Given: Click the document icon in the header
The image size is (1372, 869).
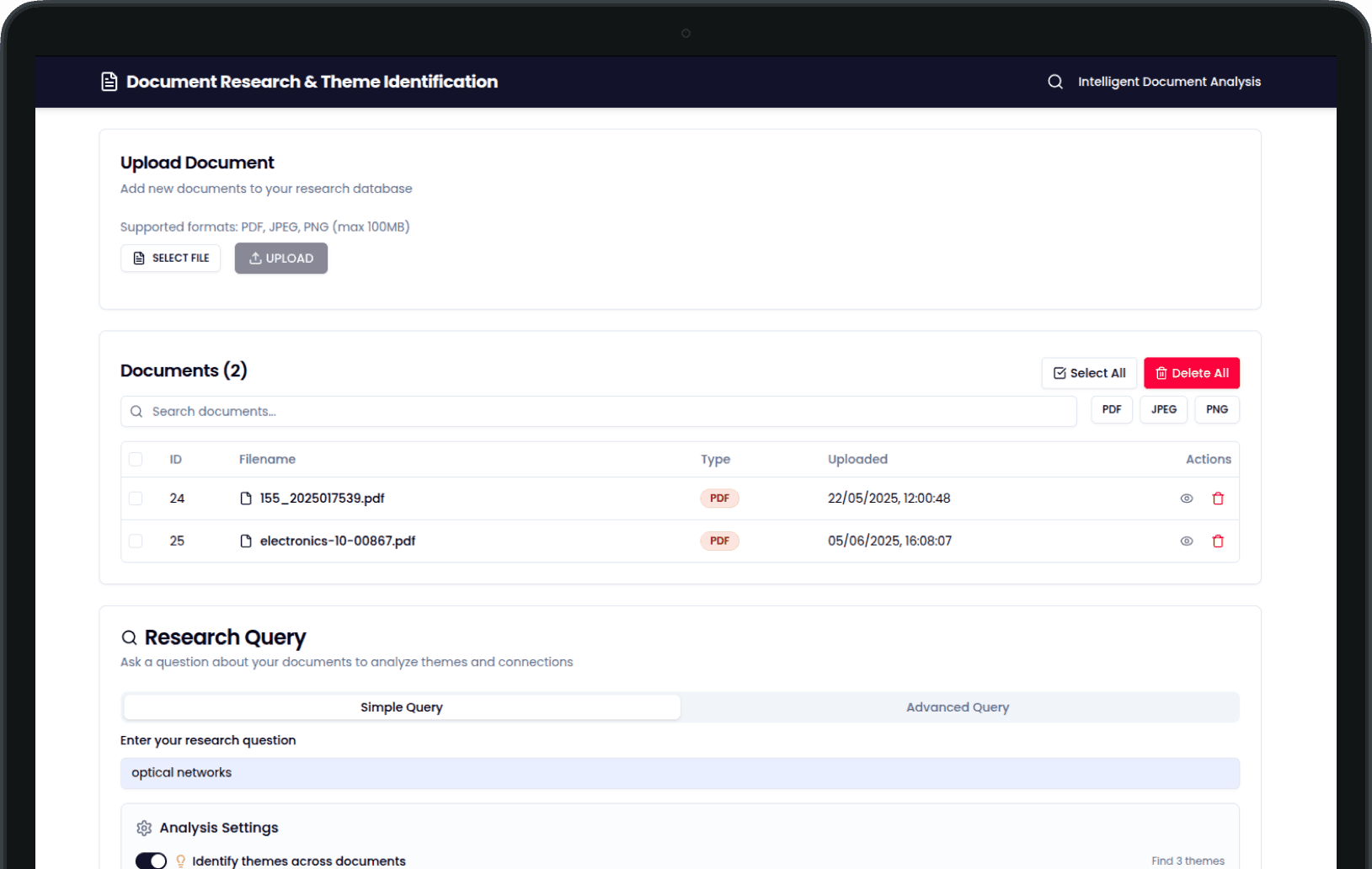Looking at the screenshot, I should point(109,82).
